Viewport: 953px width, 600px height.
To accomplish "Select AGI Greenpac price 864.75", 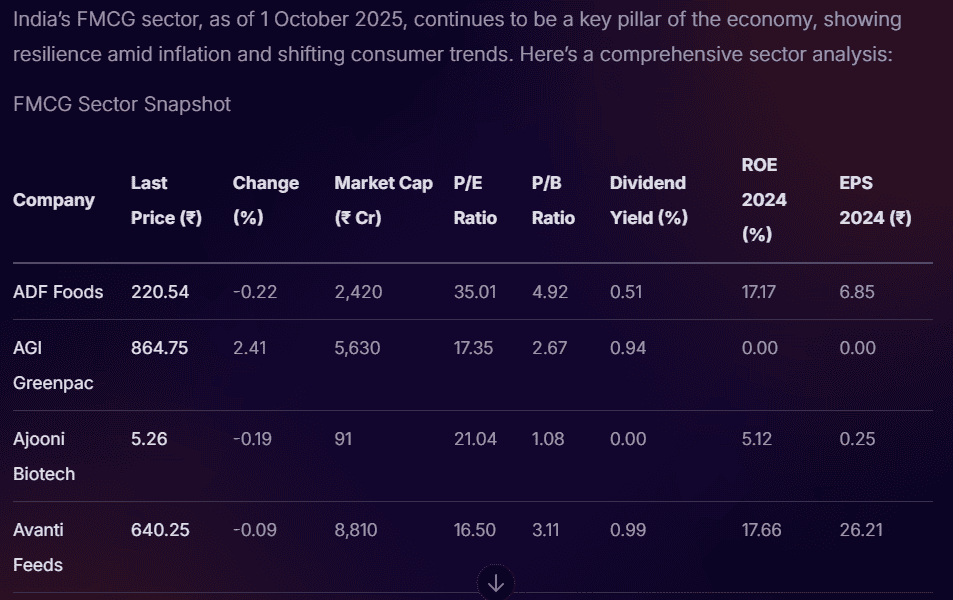I will point(160,348).
